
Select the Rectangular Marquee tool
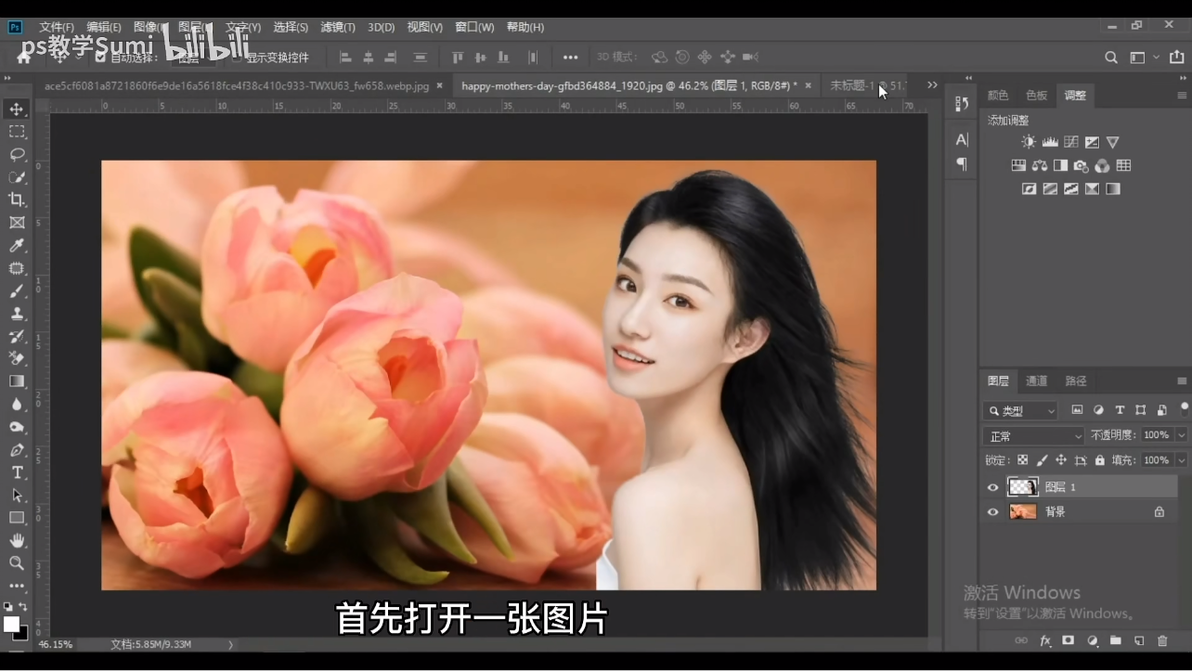17,132
